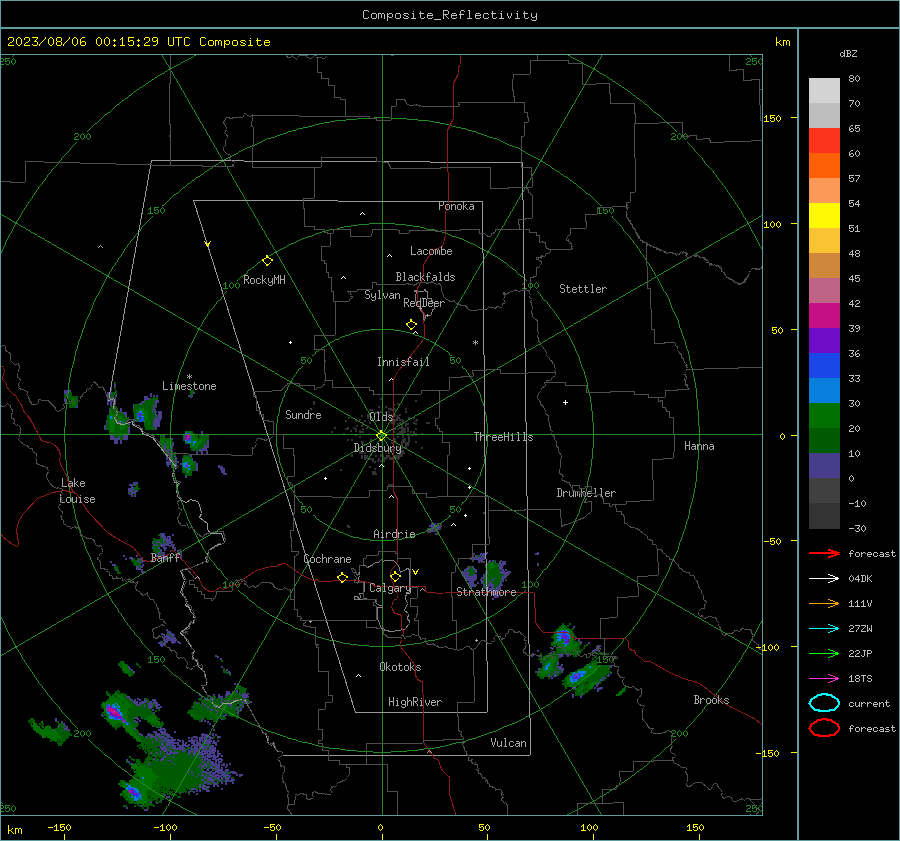Click the Brooks label
This screenshot has width=900, height=841.
(x=711, y=700)
